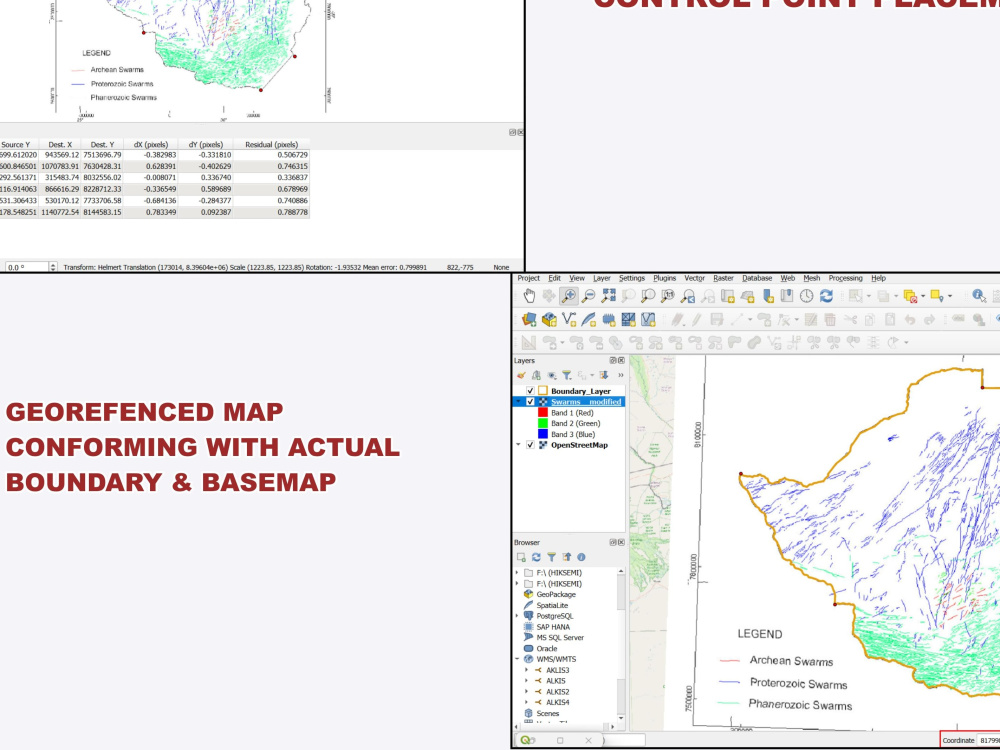Click Filter Legend funnel in Layers panel

point(566,376)
